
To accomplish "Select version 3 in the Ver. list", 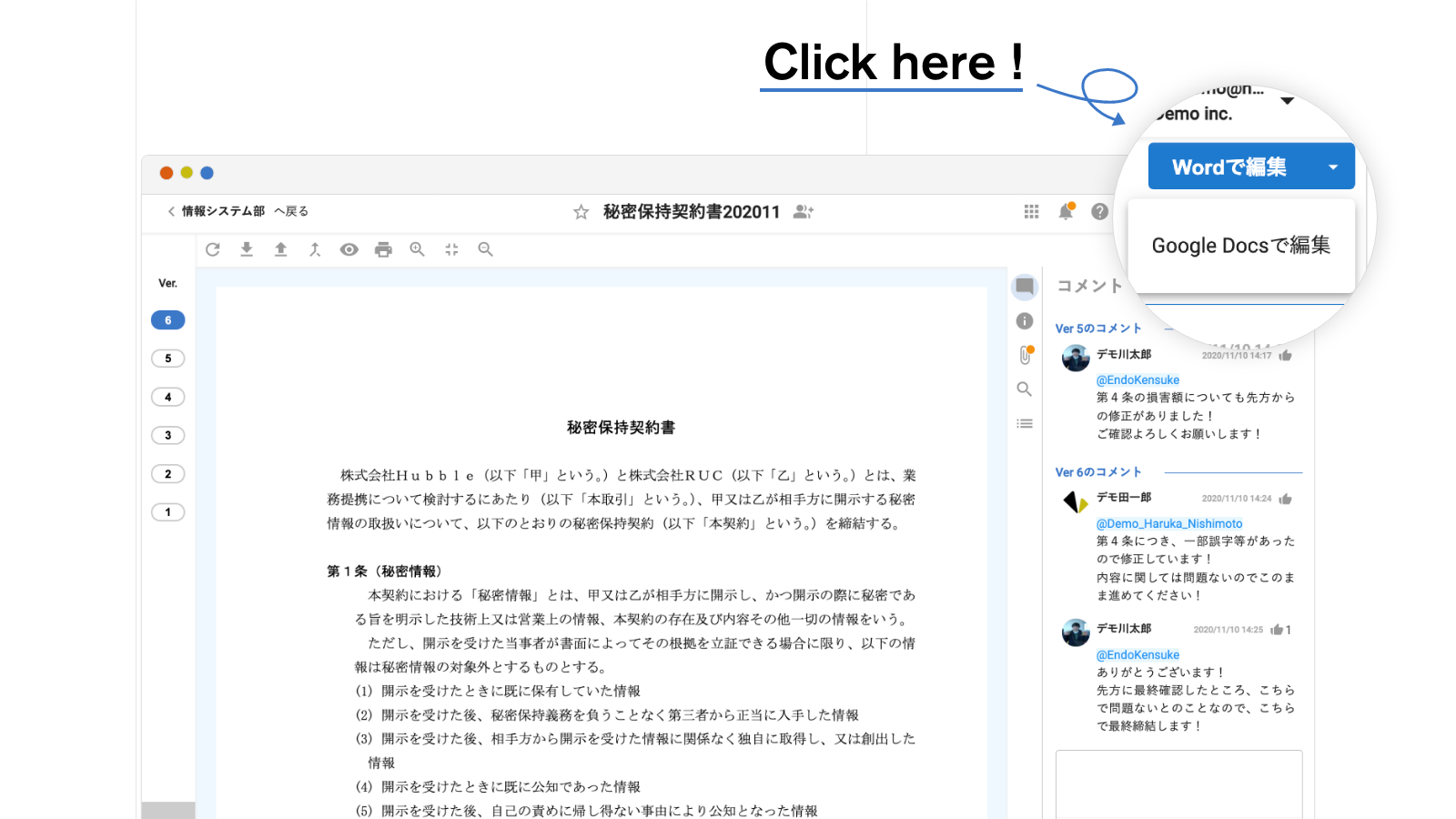I will pyautogui.click(x=168, y=435).
